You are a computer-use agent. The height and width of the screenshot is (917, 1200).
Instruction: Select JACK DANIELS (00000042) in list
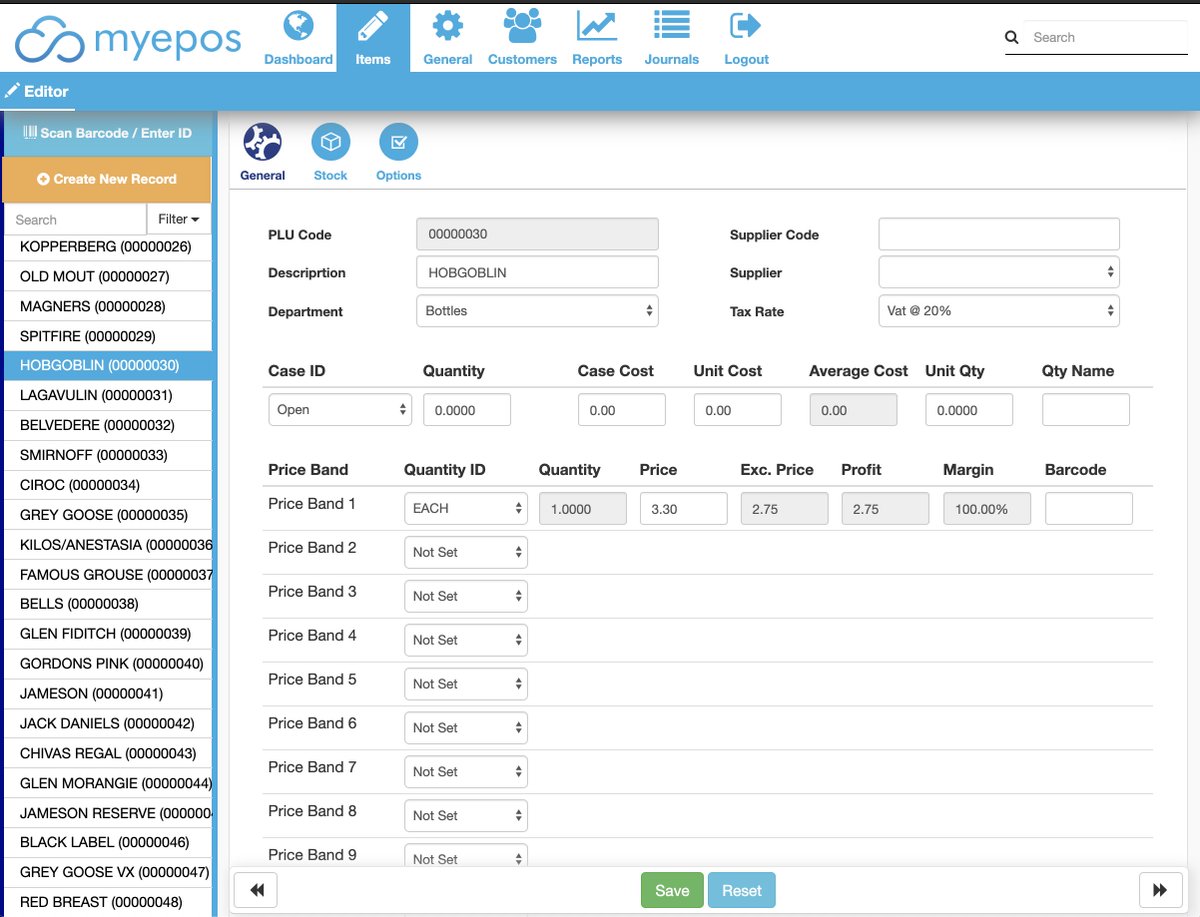(x=107, y=723)
